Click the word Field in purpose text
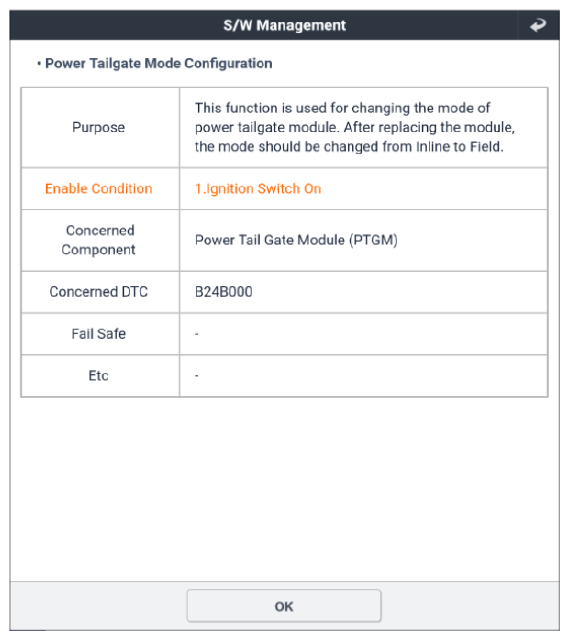569x640 pixels. (x=487, y=147)
